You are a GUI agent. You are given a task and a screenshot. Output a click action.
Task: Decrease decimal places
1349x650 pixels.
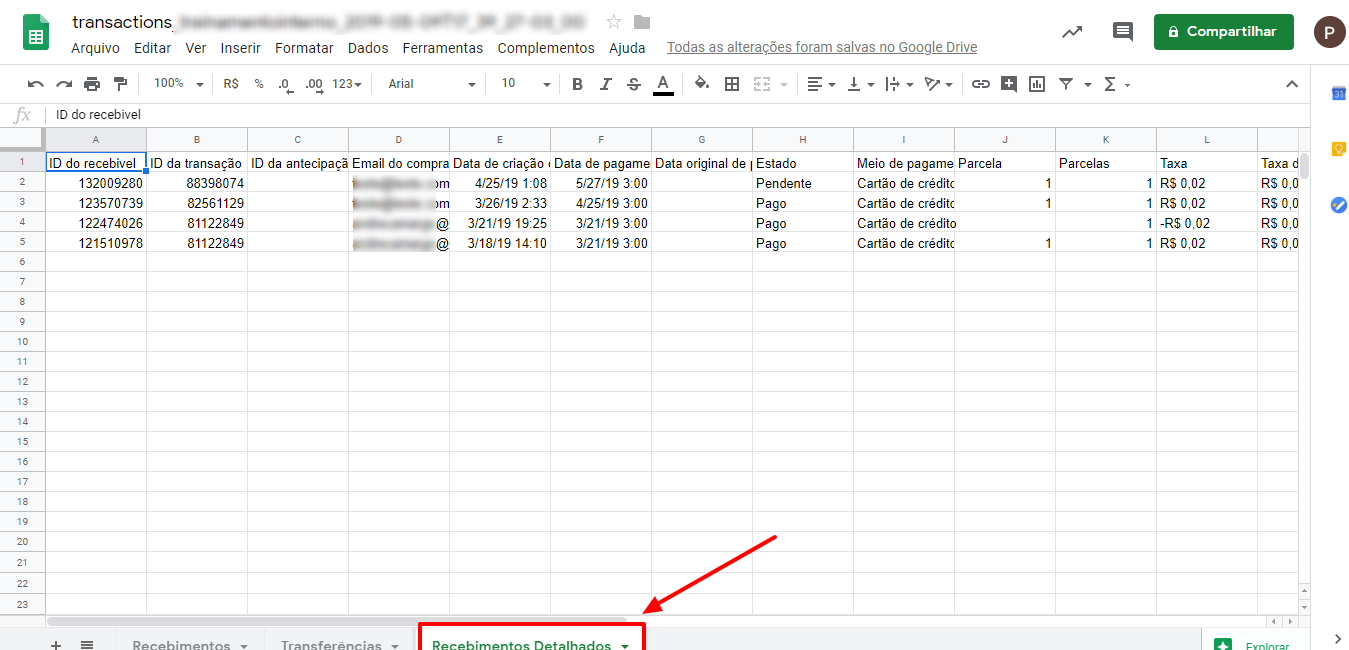pos(285,84)
